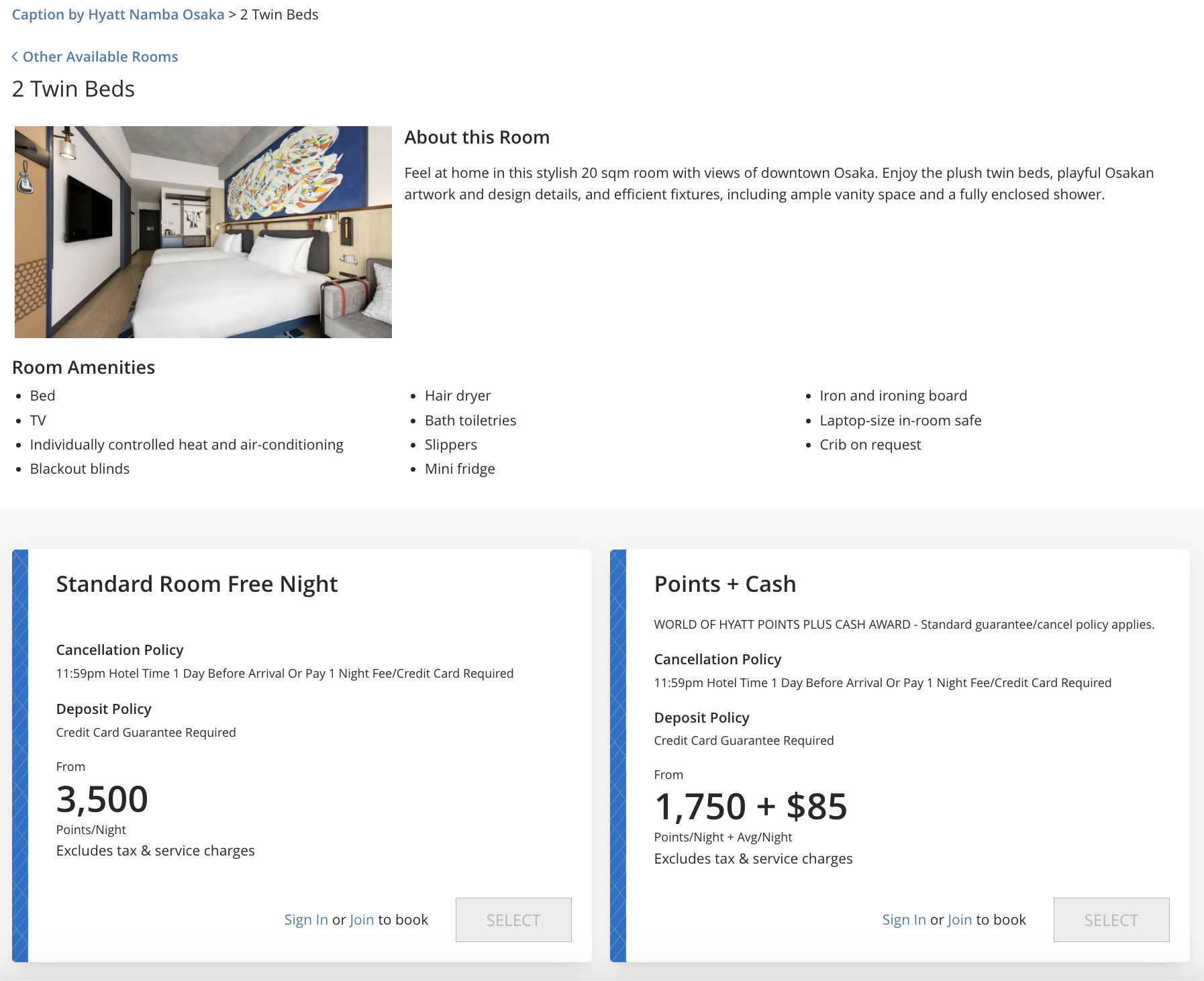Click Join in Standard Room Free Night card
Image resolution: width=1204 pixels, height=981 pixels.
click(x=362, y=920)
